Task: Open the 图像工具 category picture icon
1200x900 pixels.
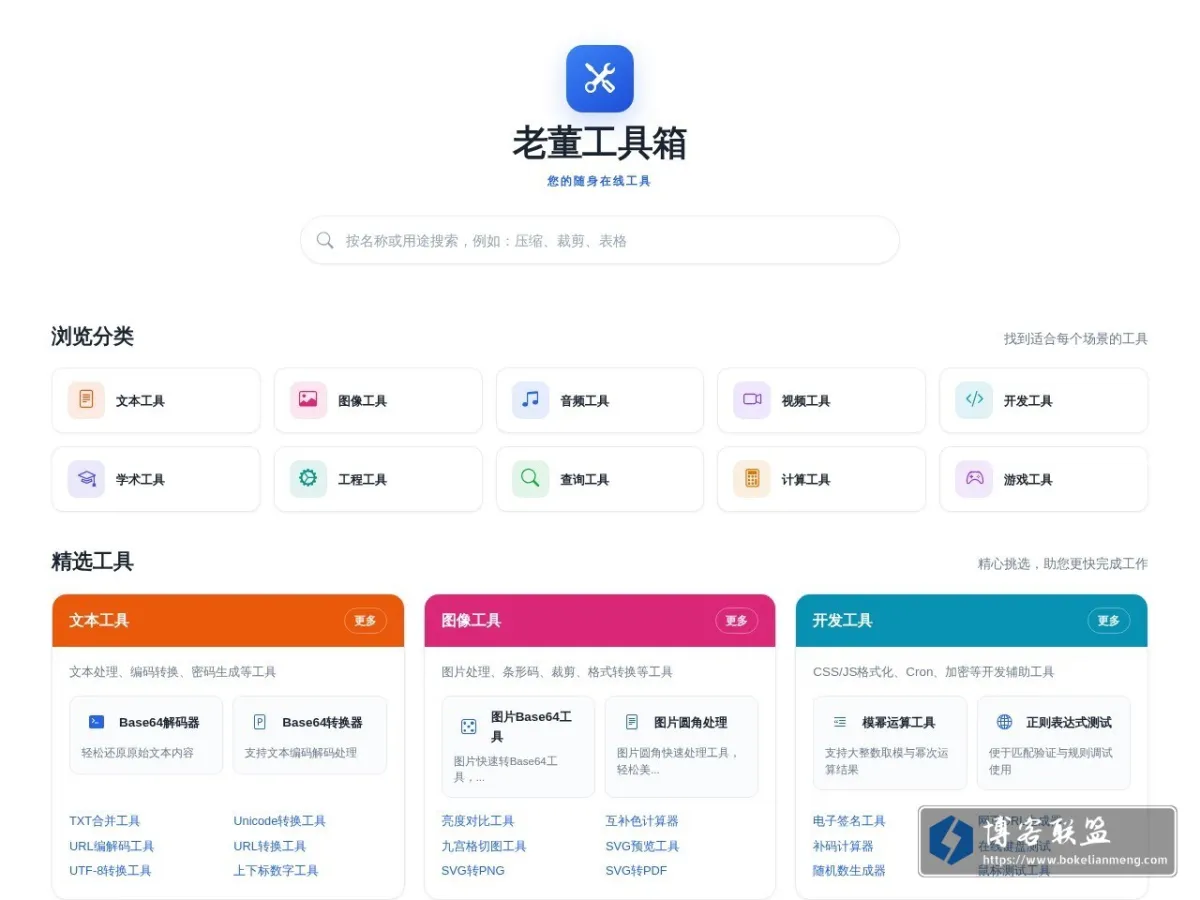Action: click(308, 400)
